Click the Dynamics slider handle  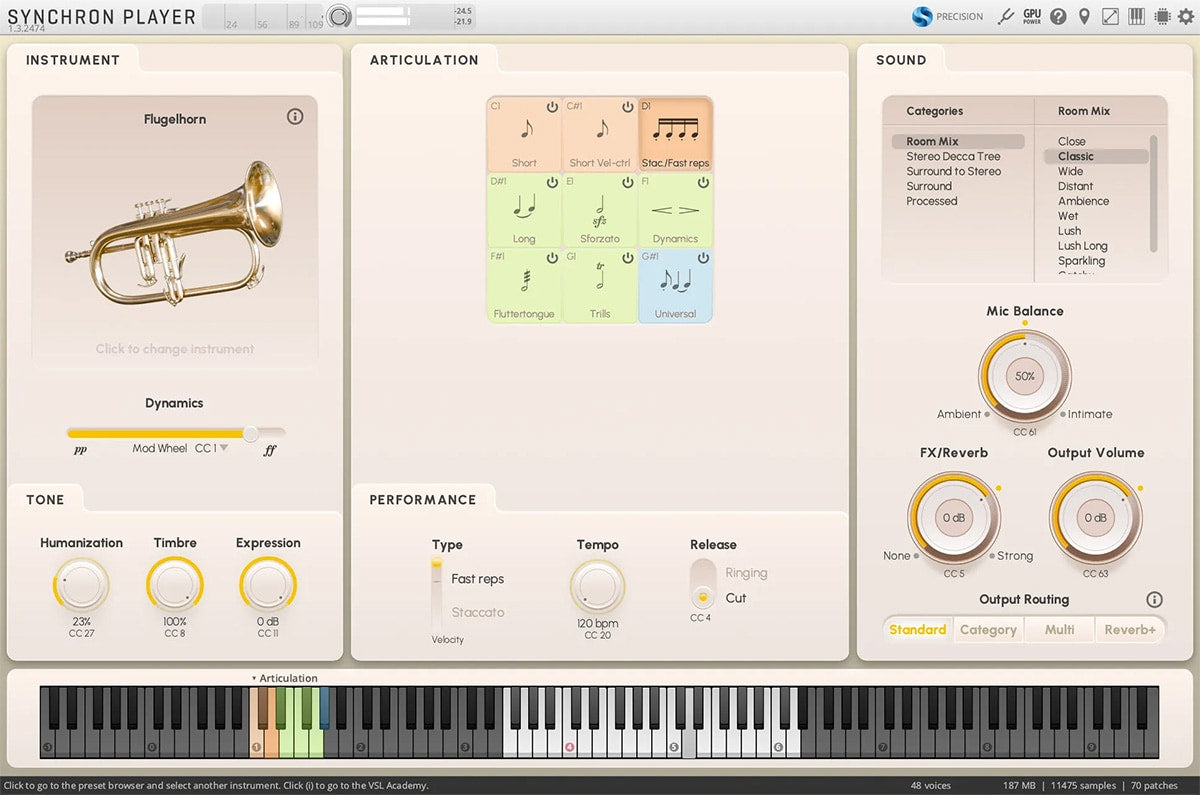(x=250, y=433)
